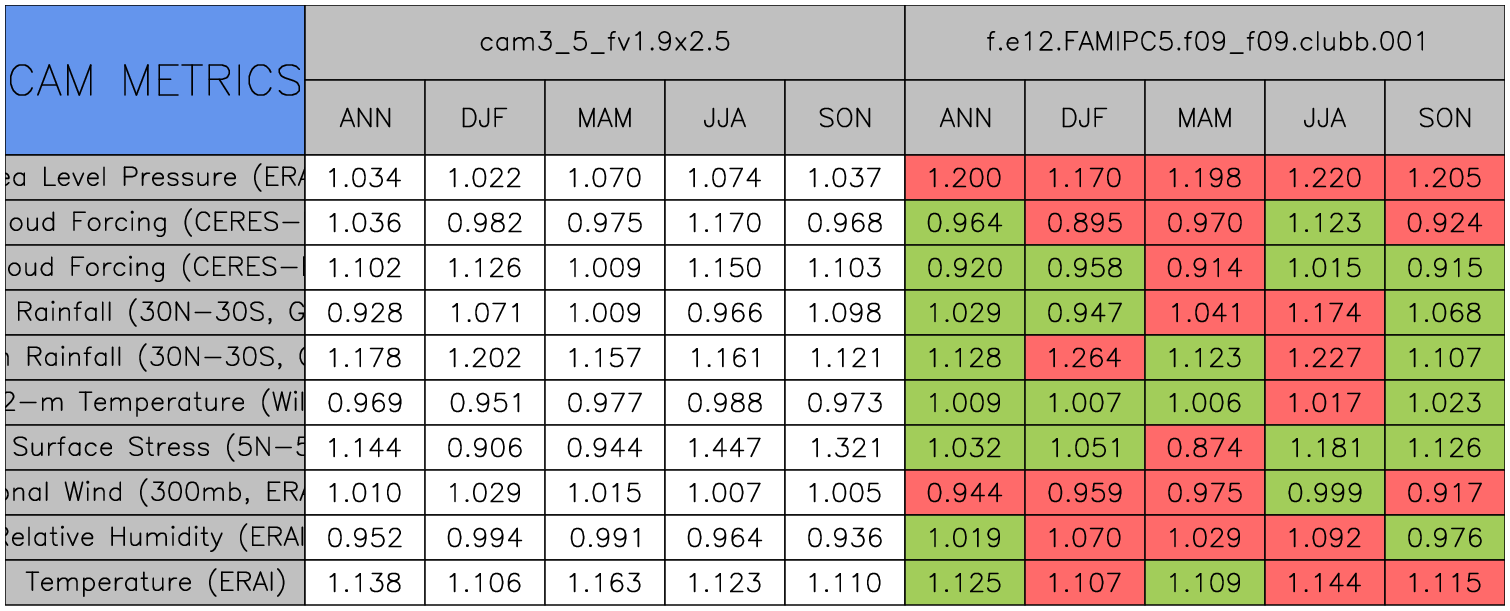Click the Surface Stress row label

coord(155,447)
